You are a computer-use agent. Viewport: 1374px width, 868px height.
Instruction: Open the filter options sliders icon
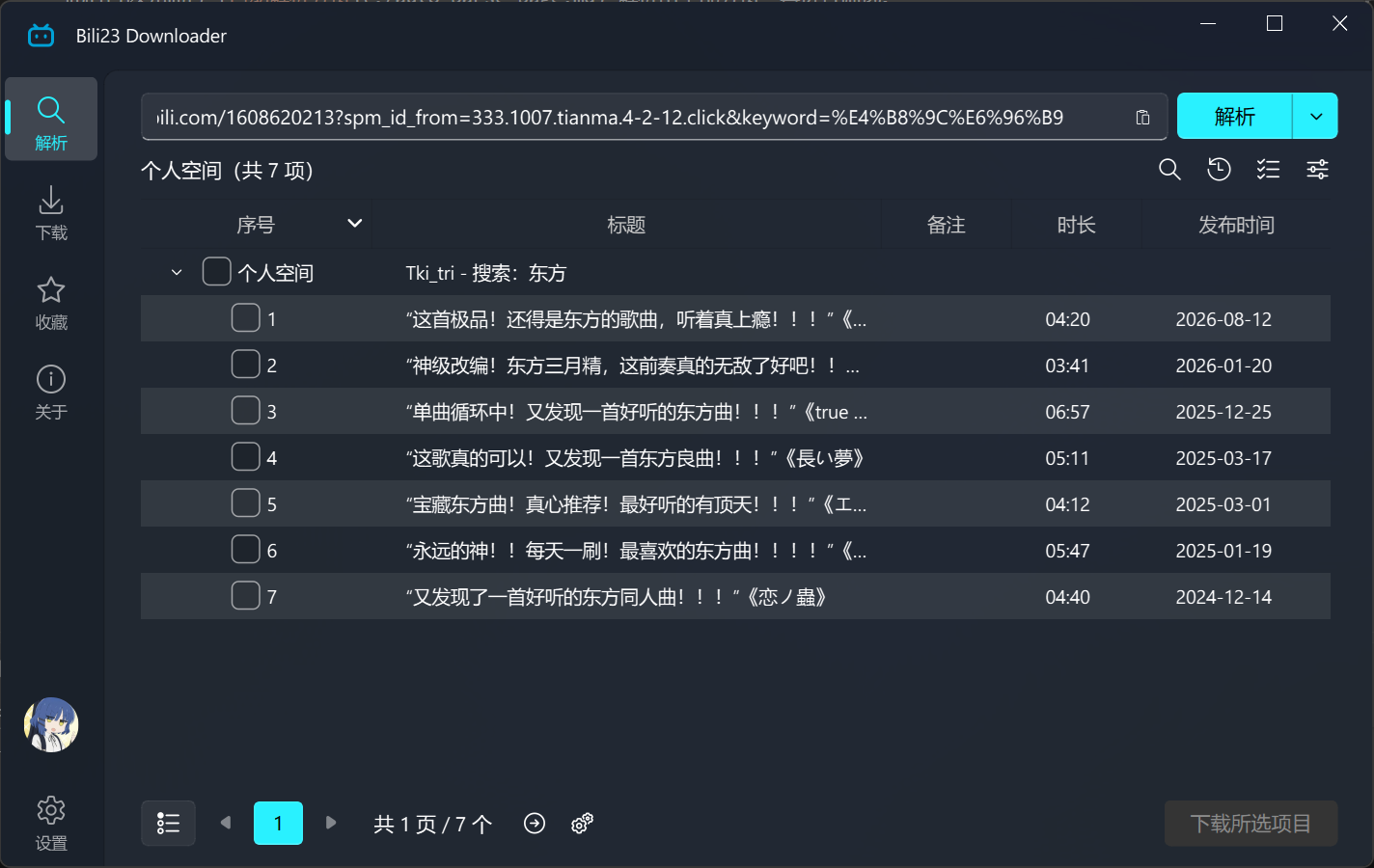coord(1317,170)
